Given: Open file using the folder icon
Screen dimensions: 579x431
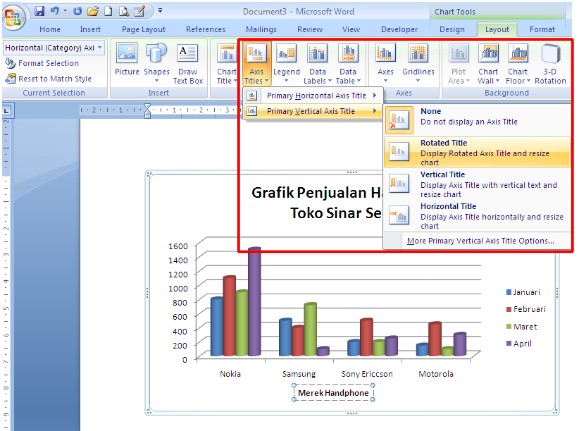Looking at the screenshot, I should [x=93, y=11].
